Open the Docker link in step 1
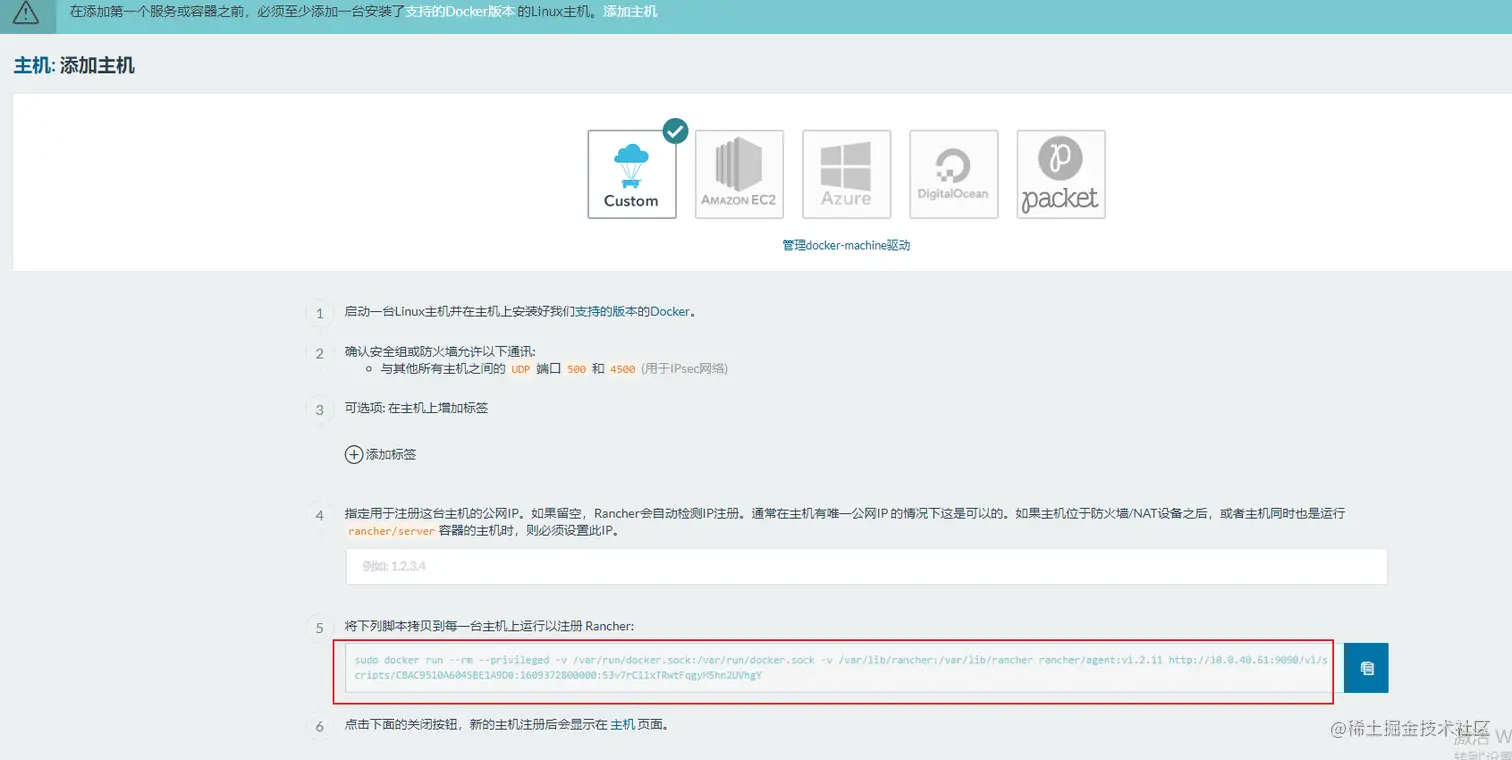The image size is (1512, 760). click(670, 311)
